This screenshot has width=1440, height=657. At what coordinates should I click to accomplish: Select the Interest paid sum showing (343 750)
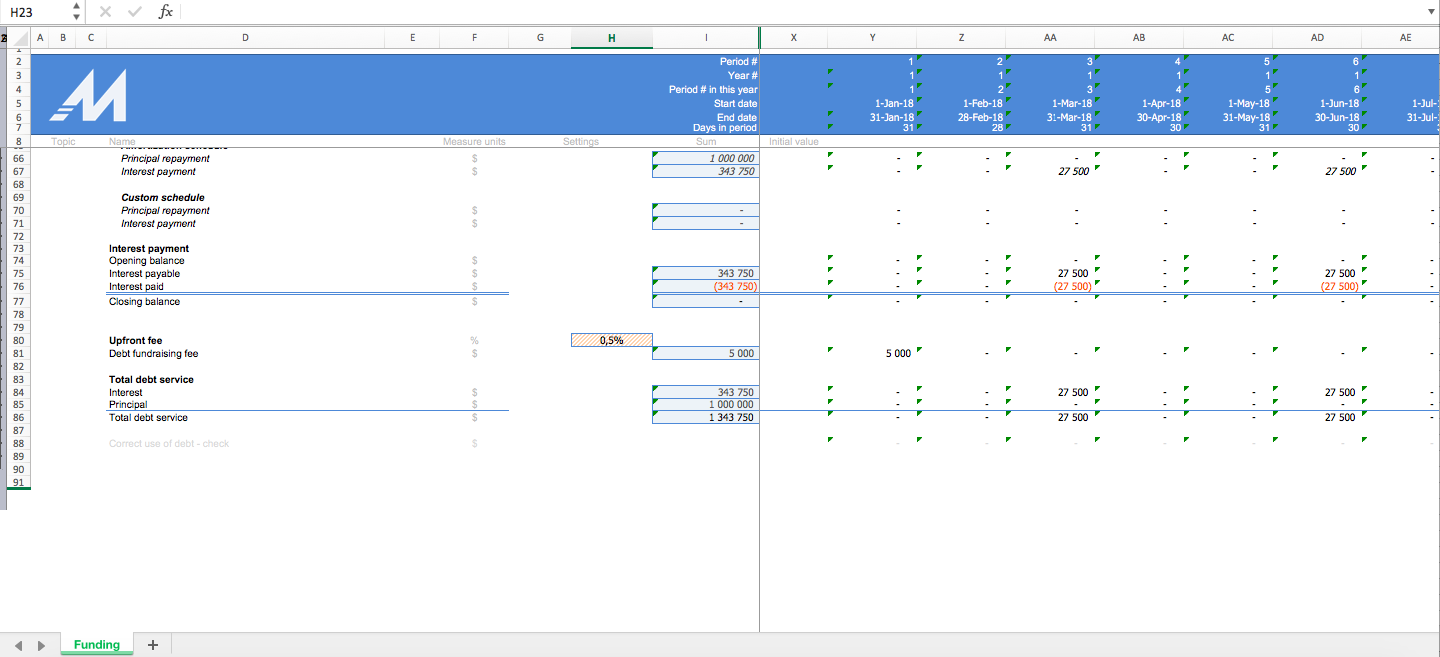click(x=705, y=286)
